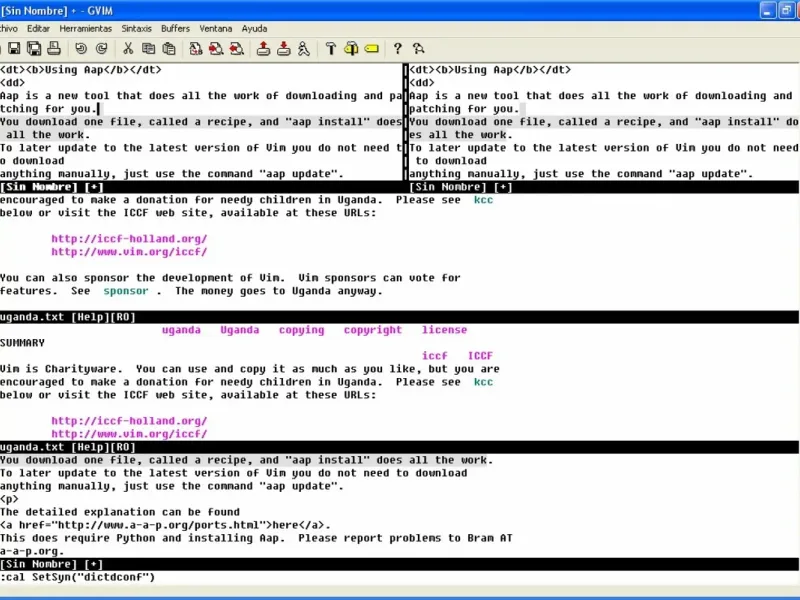Click the Find and Replace icon
This screenshot has height=600, width=800.
(195, 48)
